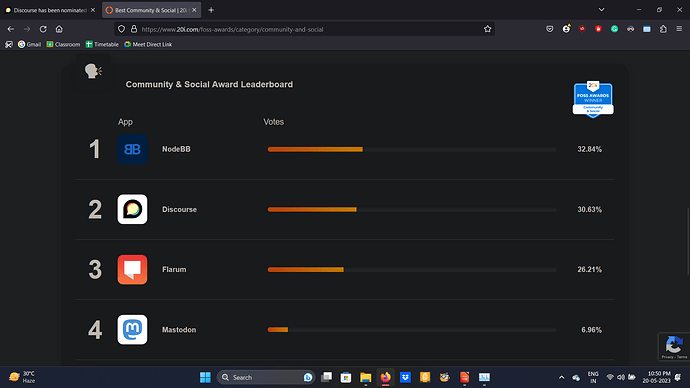Open a new browser tab
This screenshot has height=388, width=690.
211,10
